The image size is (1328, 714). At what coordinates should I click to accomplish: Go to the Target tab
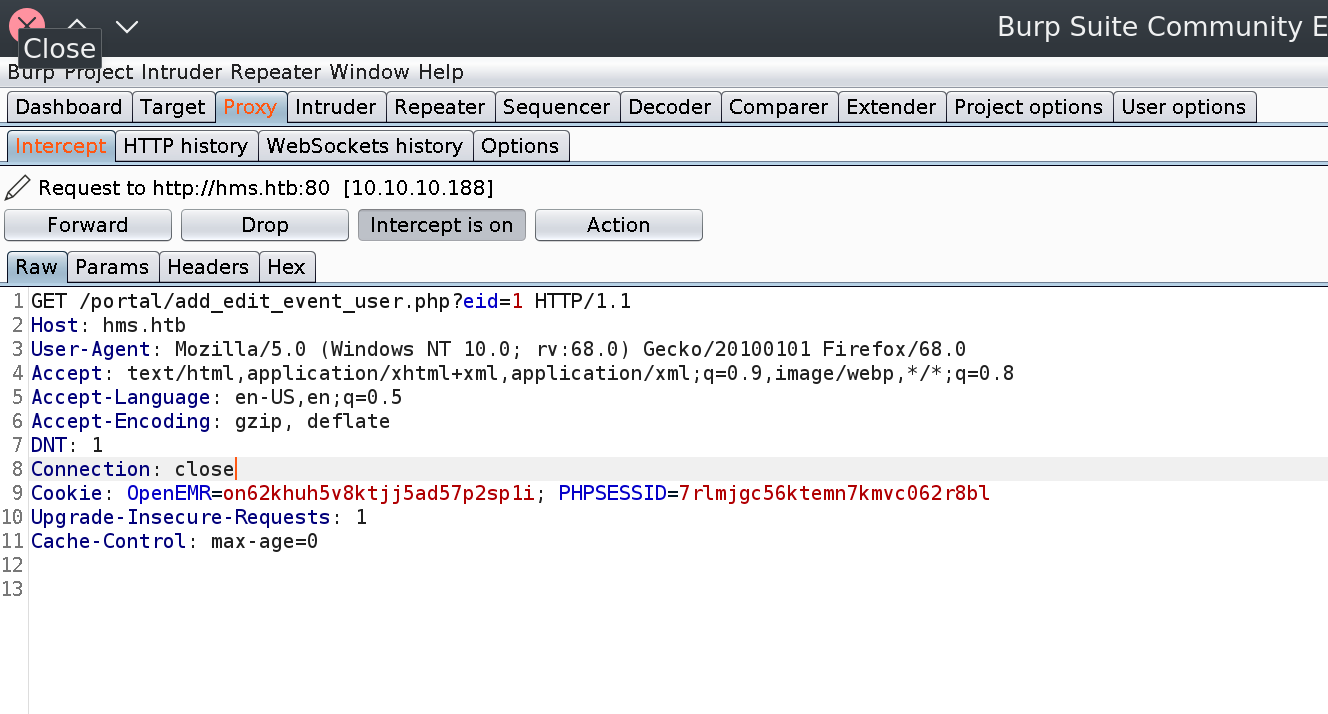point(173,107)
